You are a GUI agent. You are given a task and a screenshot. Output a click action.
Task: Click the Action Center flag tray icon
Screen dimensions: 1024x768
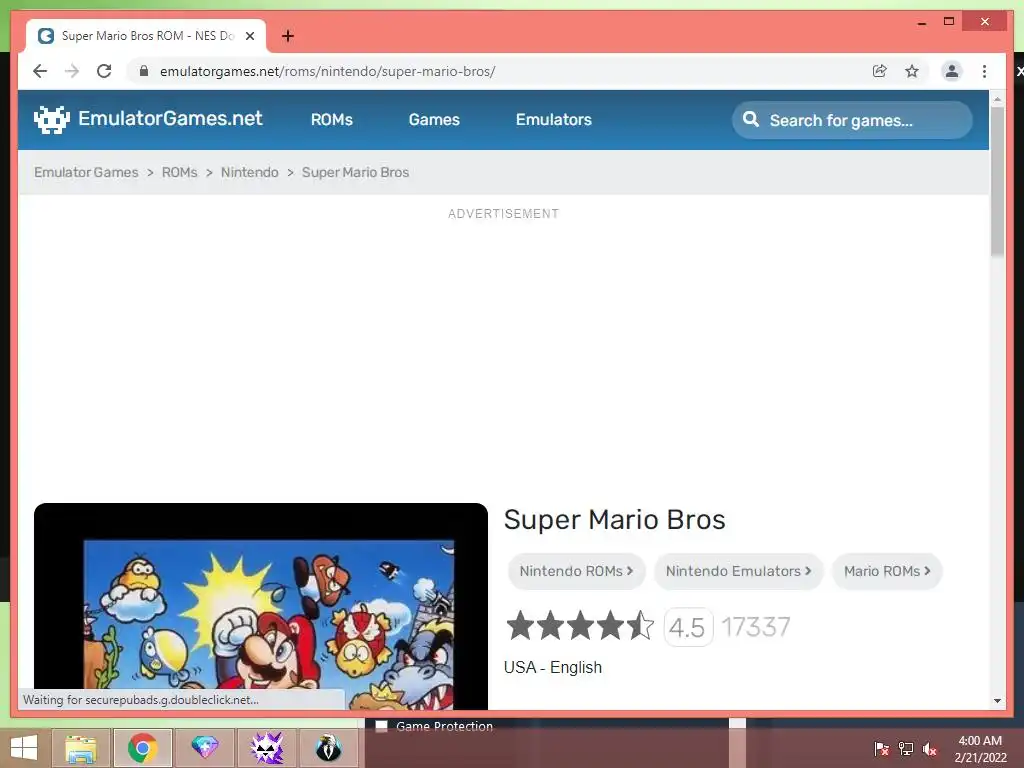882,749
